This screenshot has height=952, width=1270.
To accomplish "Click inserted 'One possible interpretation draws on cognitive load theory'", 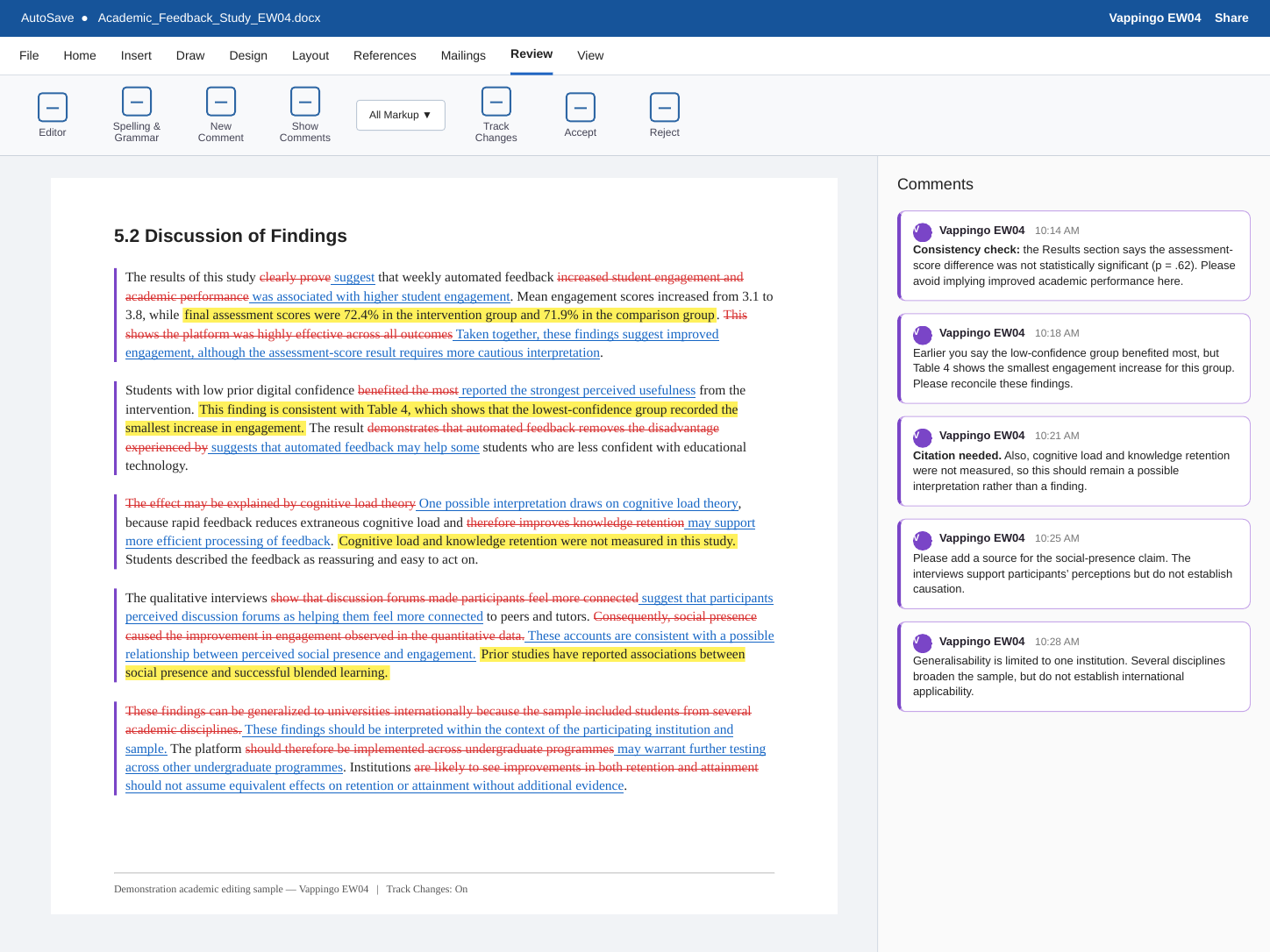I will point(579,503).
